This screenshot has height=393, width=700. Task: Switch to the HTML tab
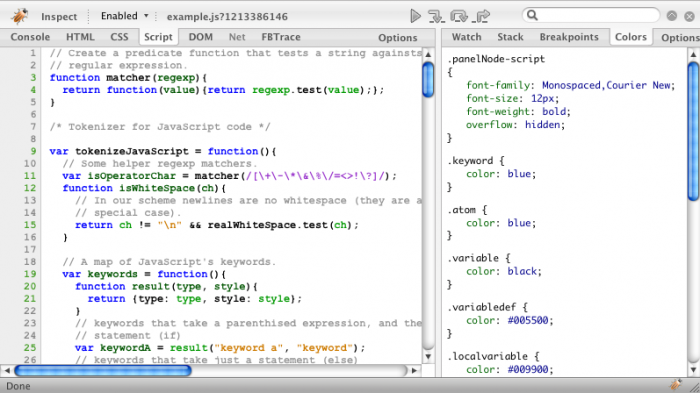(x=80, y=37)
